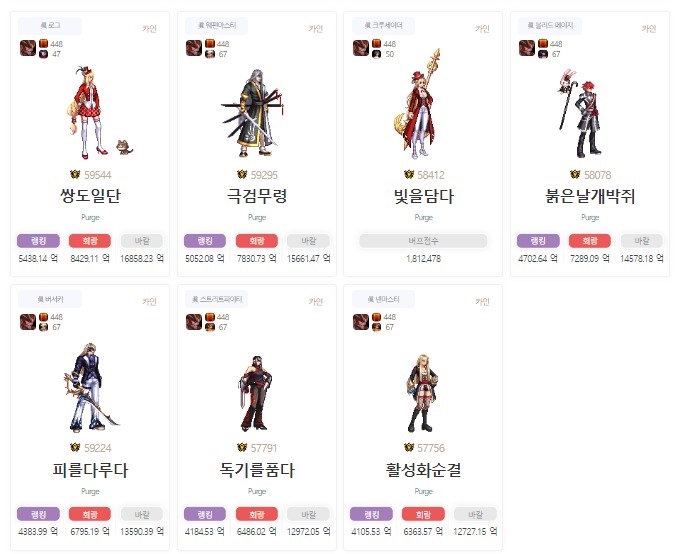Click the 크루세이더 class label on the third card
Image resolution: width=678 pixels, height=554 pixels.
(x=383, y=26)
